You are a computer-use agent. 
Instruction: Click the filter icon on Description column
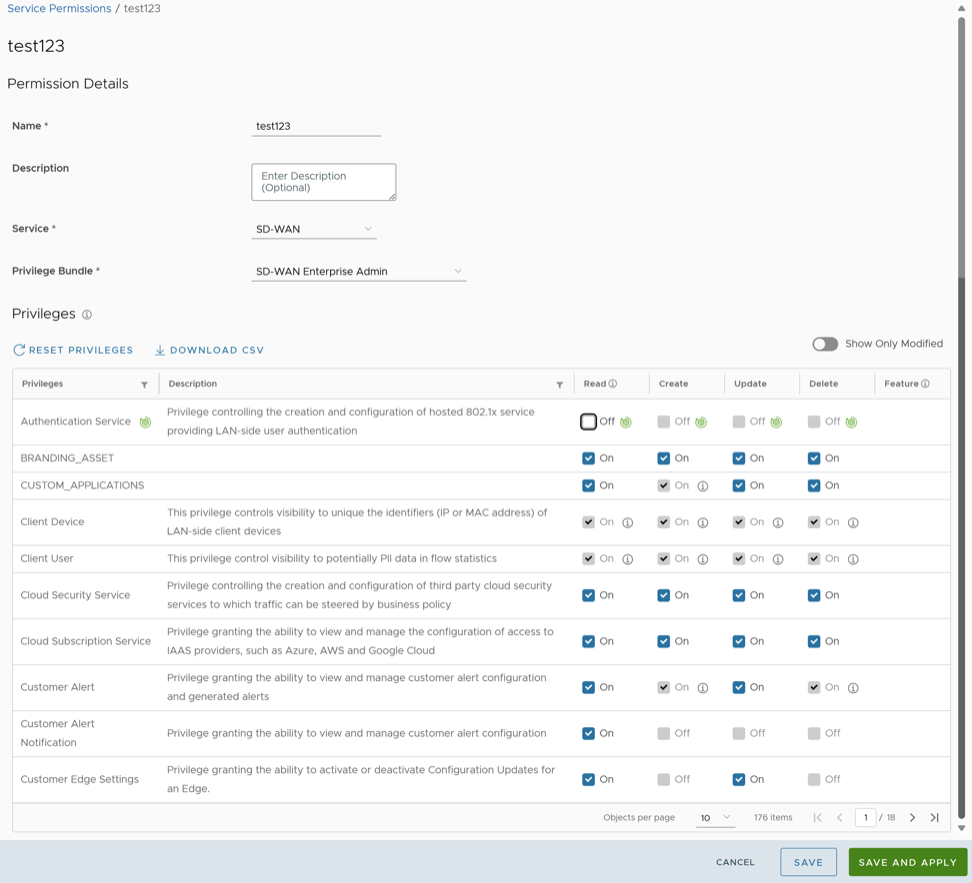(x=562, y=384)
